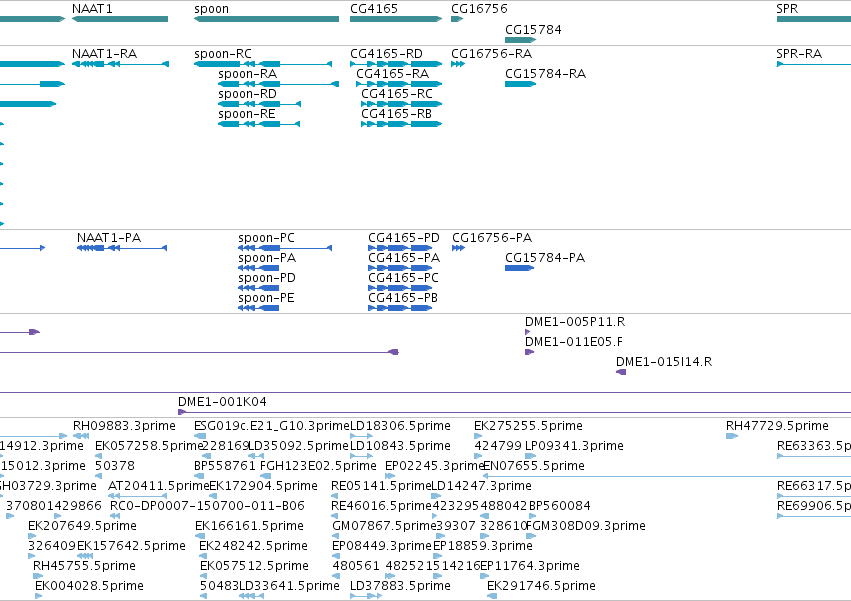The image size is (851, 601).
Task: Select the CG4165 gene label
Action: tap(374, 9)
